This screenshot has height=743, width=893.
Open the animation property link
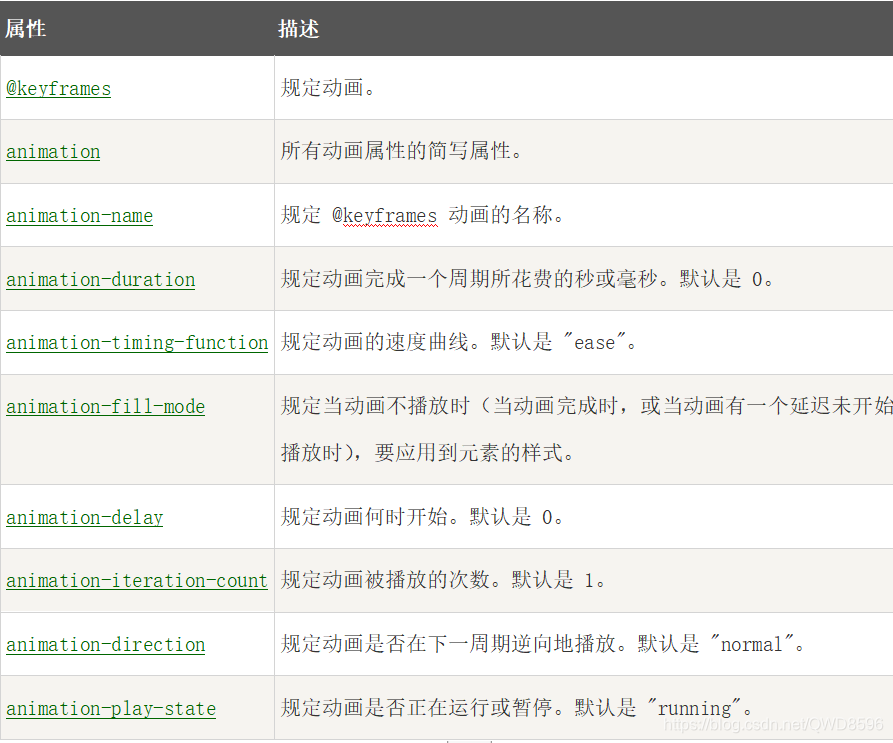click(x=53, y=152)
